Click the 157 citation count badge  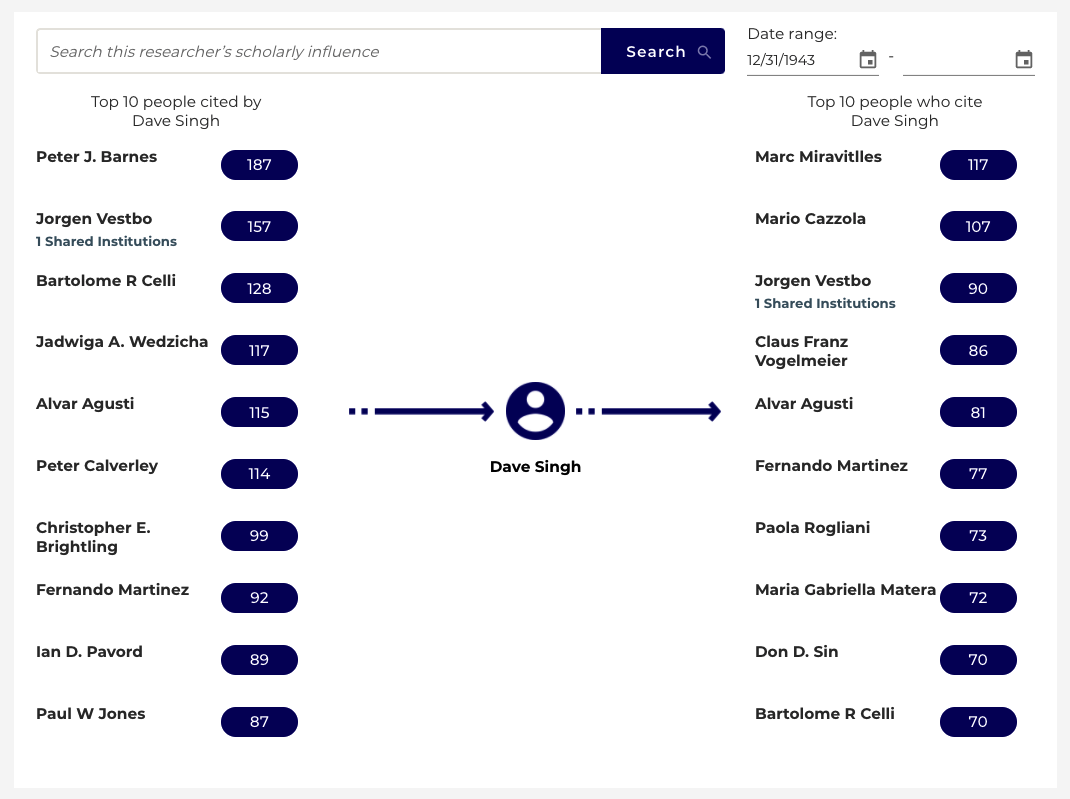259,227
